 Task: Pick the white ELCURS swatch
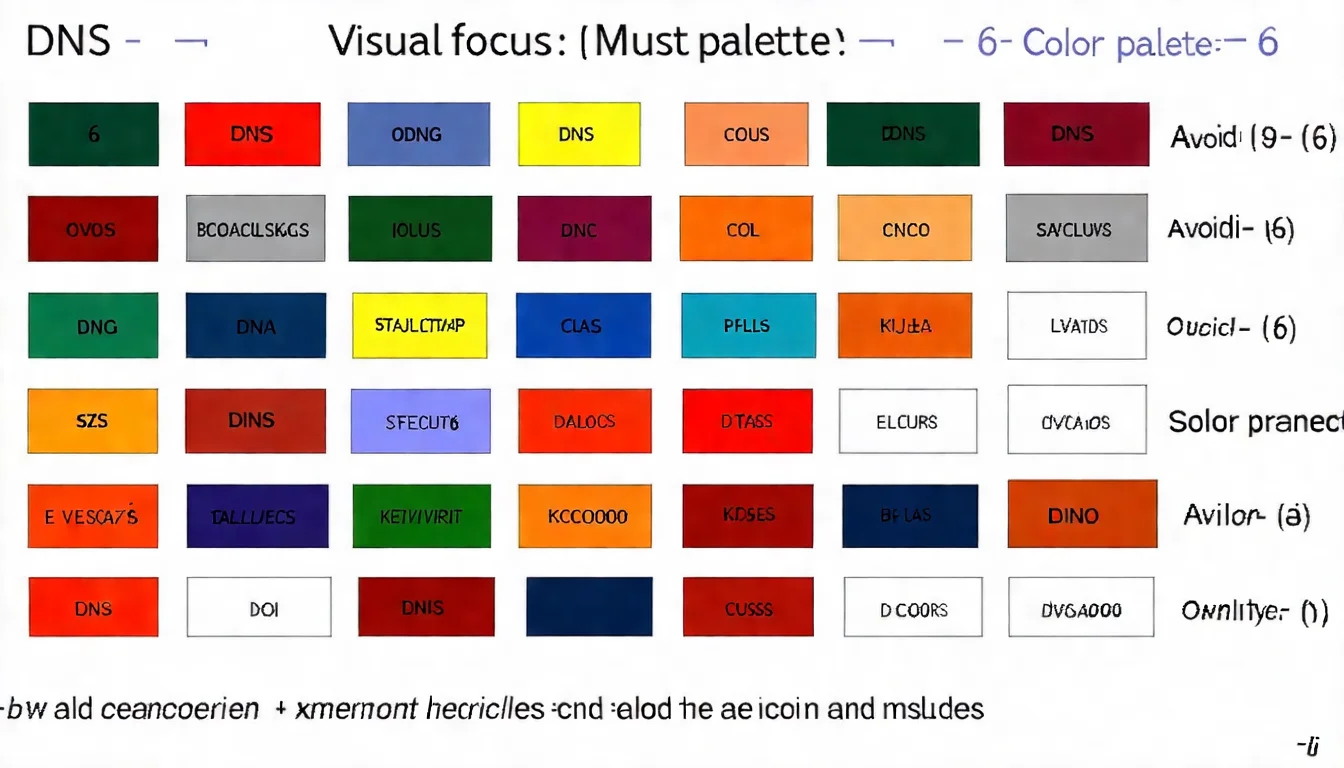pos(907,421)
